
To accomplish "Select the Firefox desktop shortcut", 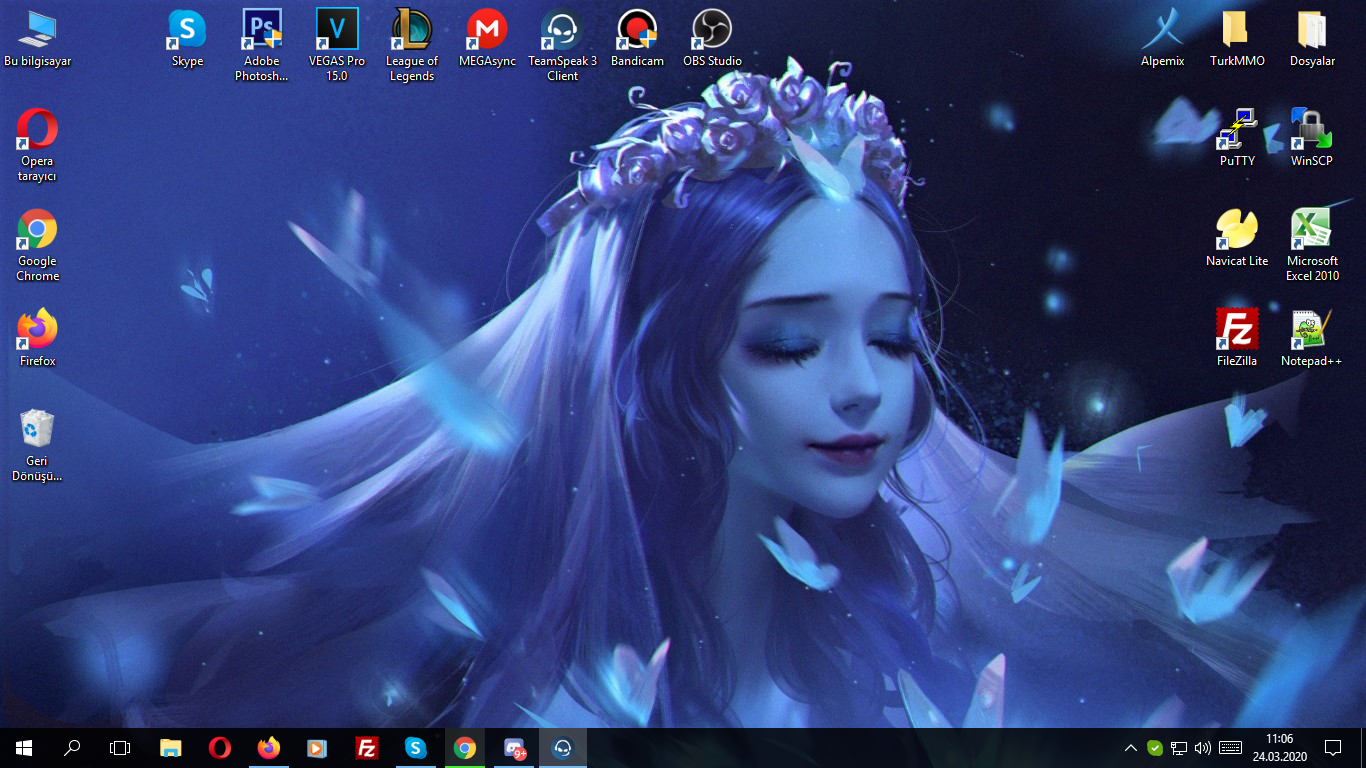I will (x=38, y=338).
